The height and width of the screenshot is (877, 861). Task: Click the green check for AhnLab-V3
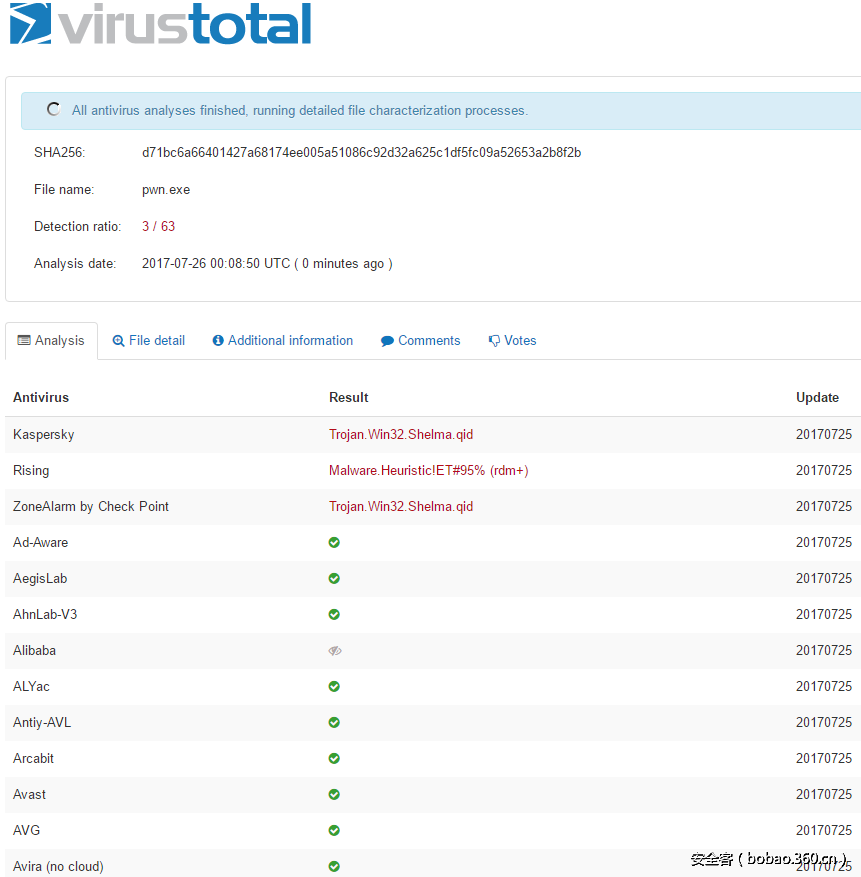(334, 615)
